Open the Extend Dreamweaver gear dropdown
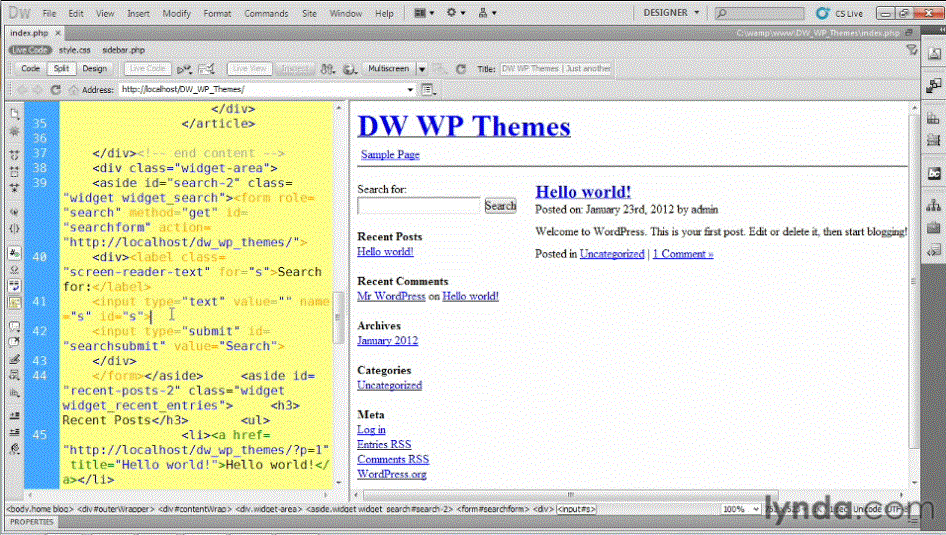The height and width of the screenshot is (535, 946). click(456, 13)
